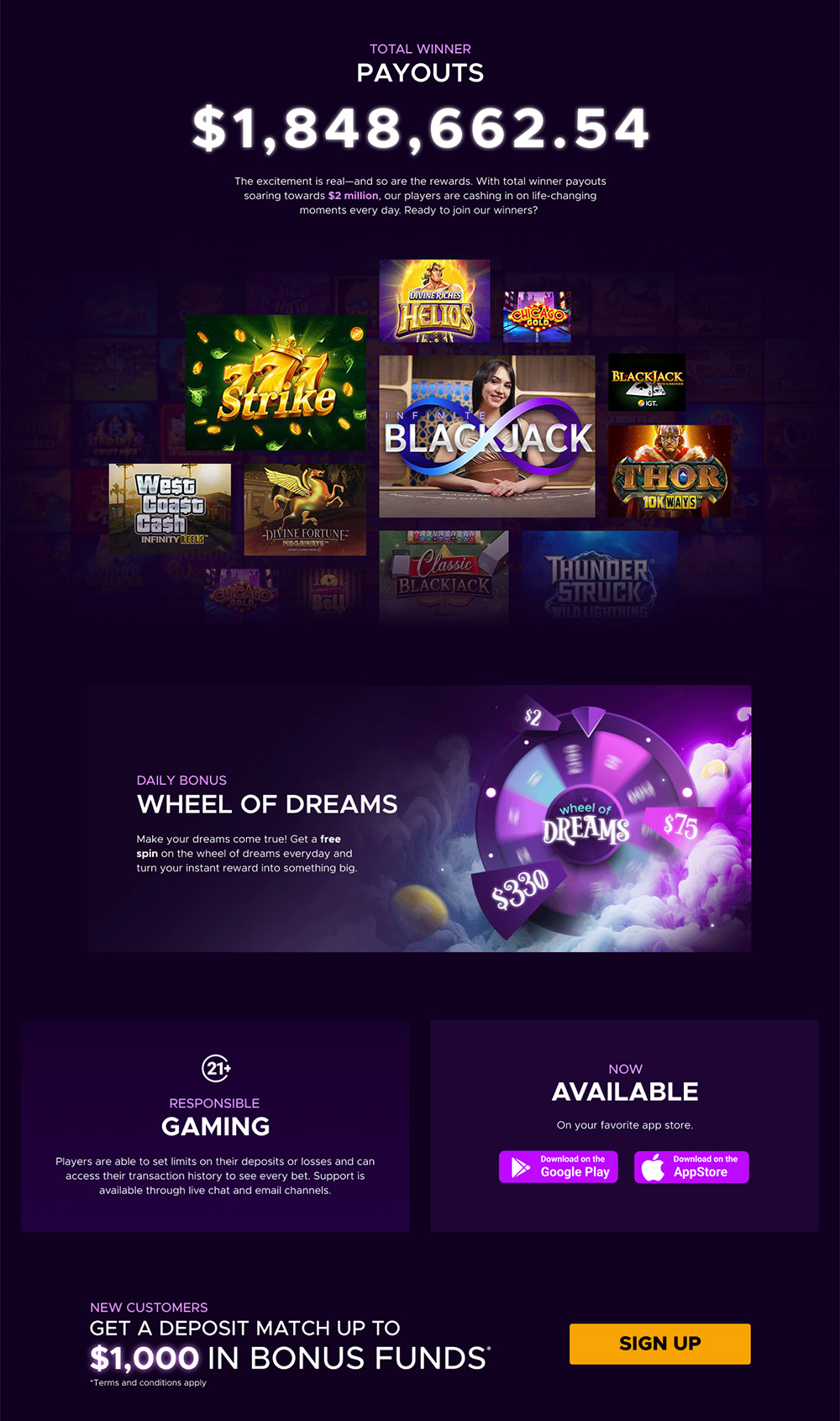Open the 777 Strike game tile

coord(276,382)
